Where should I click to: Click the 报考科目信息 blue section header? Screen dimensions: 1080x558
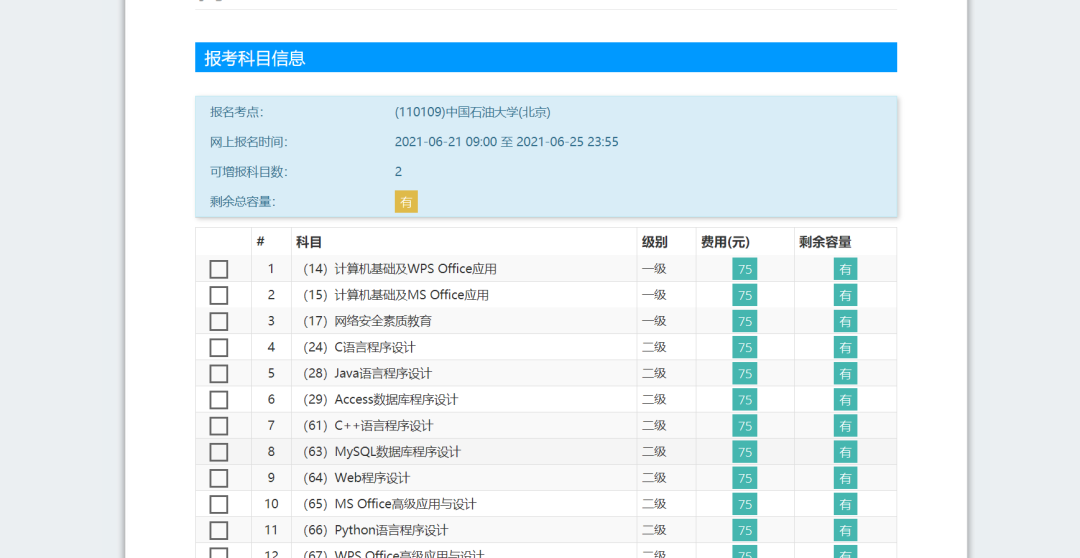546,57
